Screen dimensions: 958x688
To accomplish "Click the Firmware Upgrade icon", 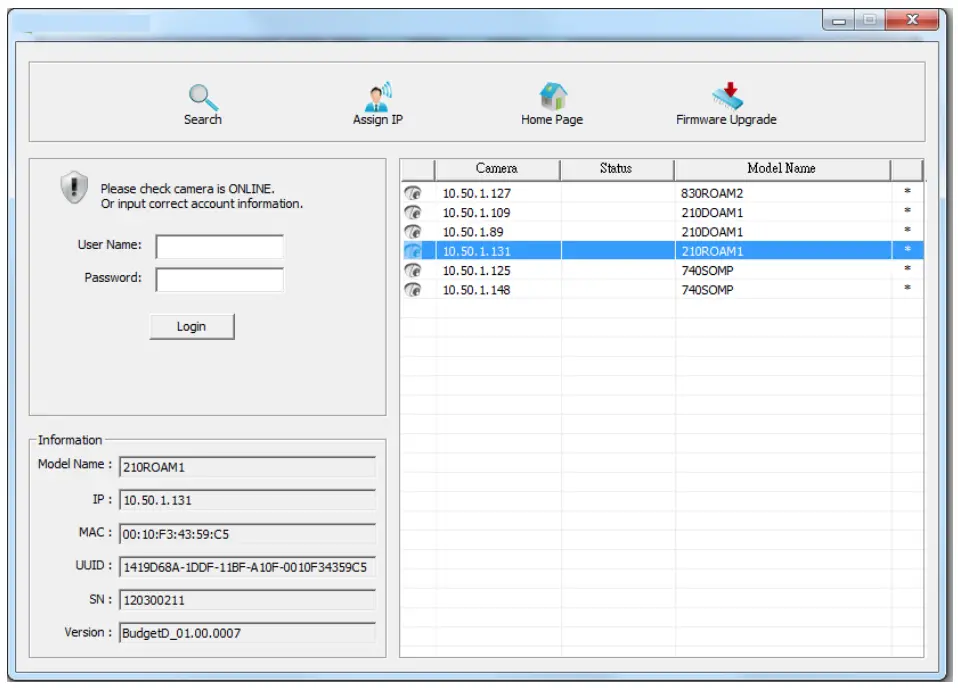I will click(727, 95).
